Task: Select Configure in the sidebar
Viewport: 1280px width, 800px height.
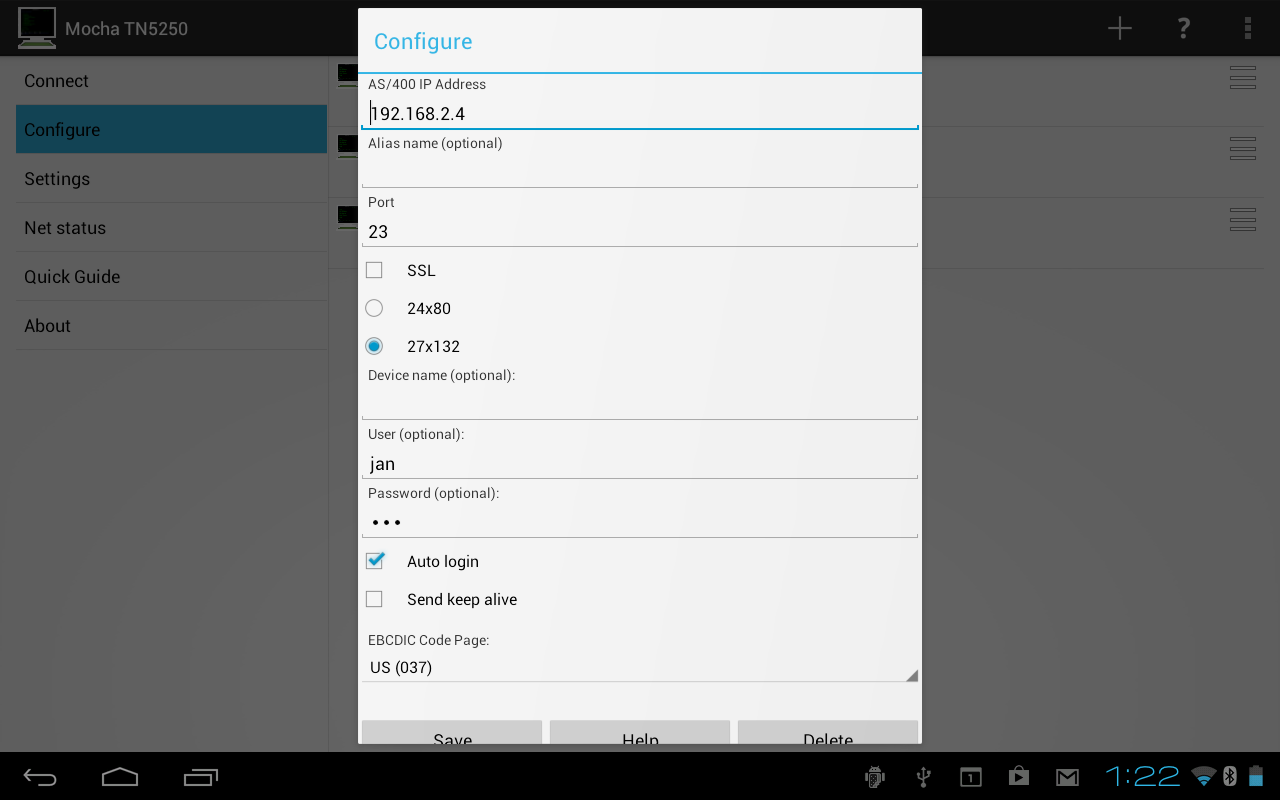Action: point(171,129)
